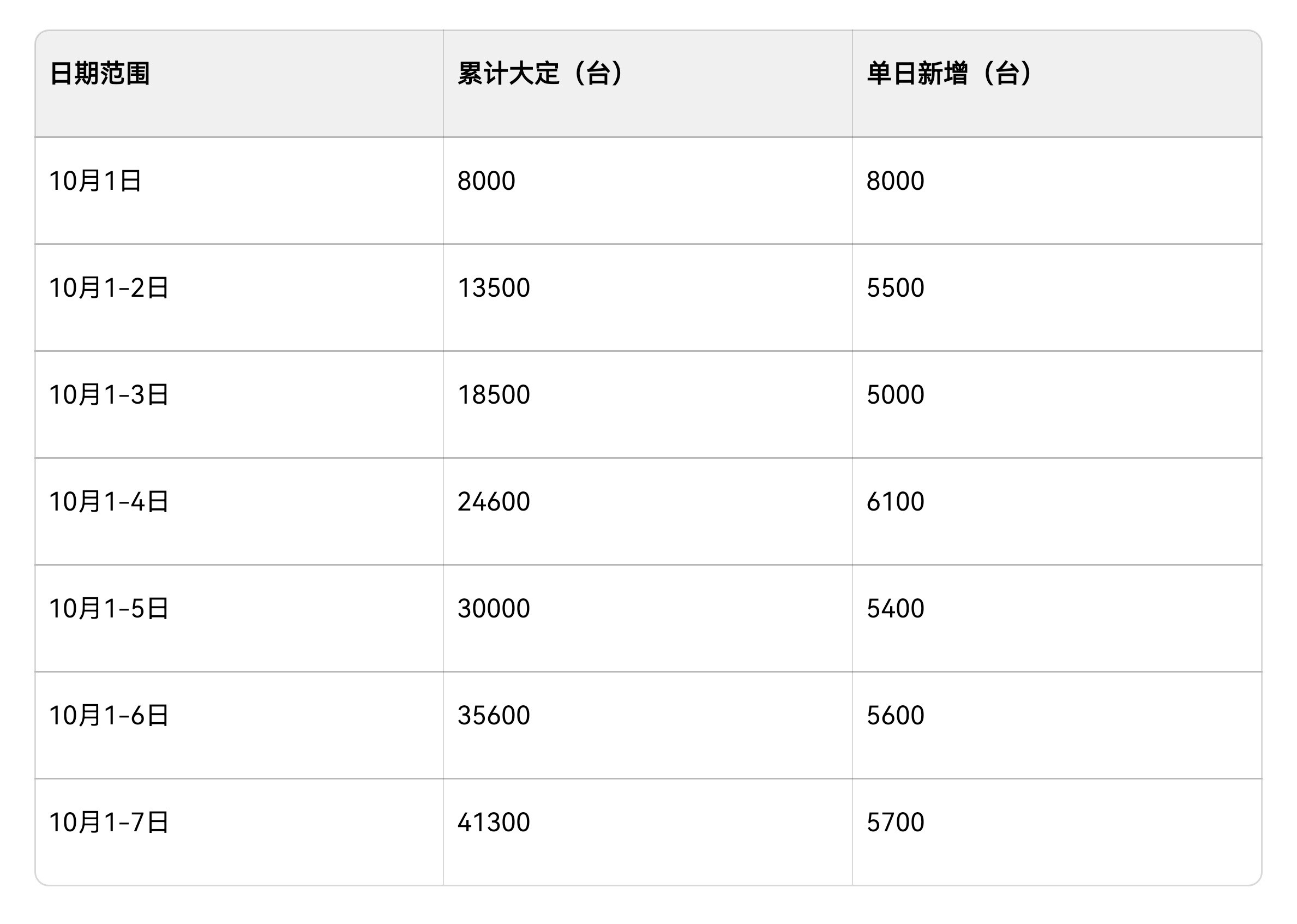The height and width of the screenshot is (924, 1297).
Task: Click the 累计大定（台） column header
Action: click(541, 74)
